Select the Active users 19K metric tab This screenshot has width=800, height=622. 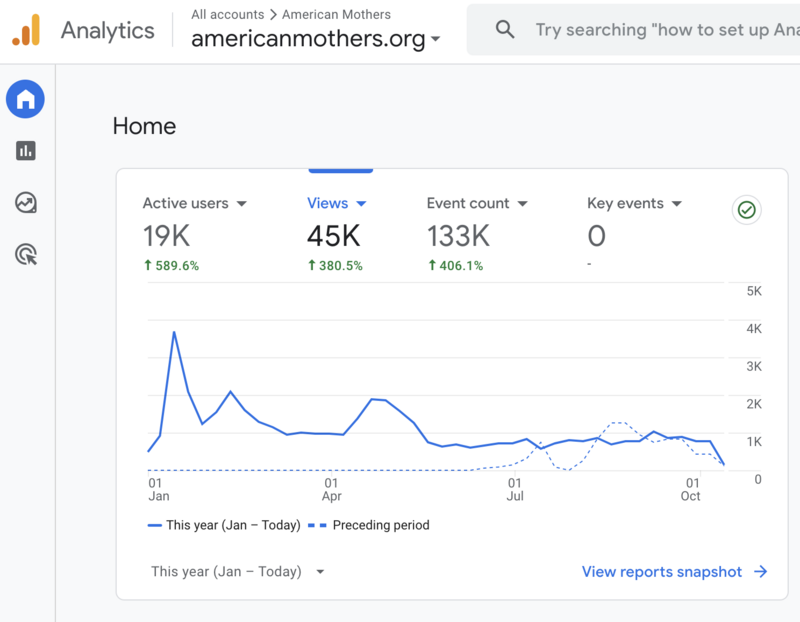click(x=195, y=233)
